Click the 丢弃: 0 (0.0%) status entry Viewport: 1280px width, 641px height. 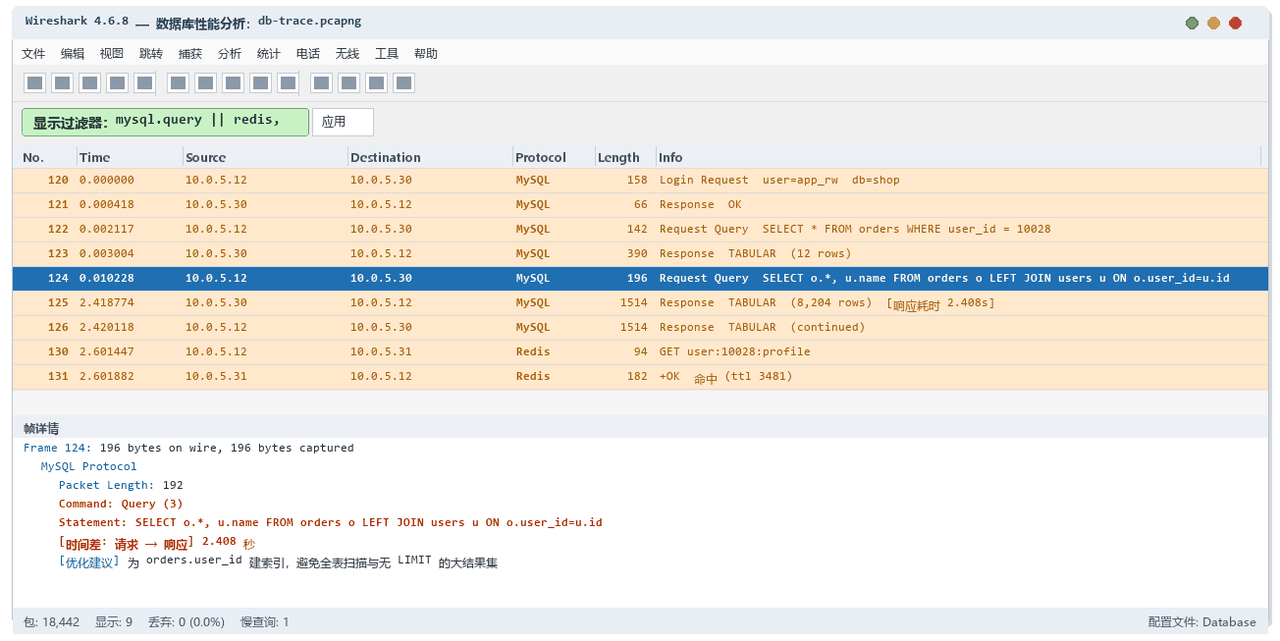pos(186,622)
